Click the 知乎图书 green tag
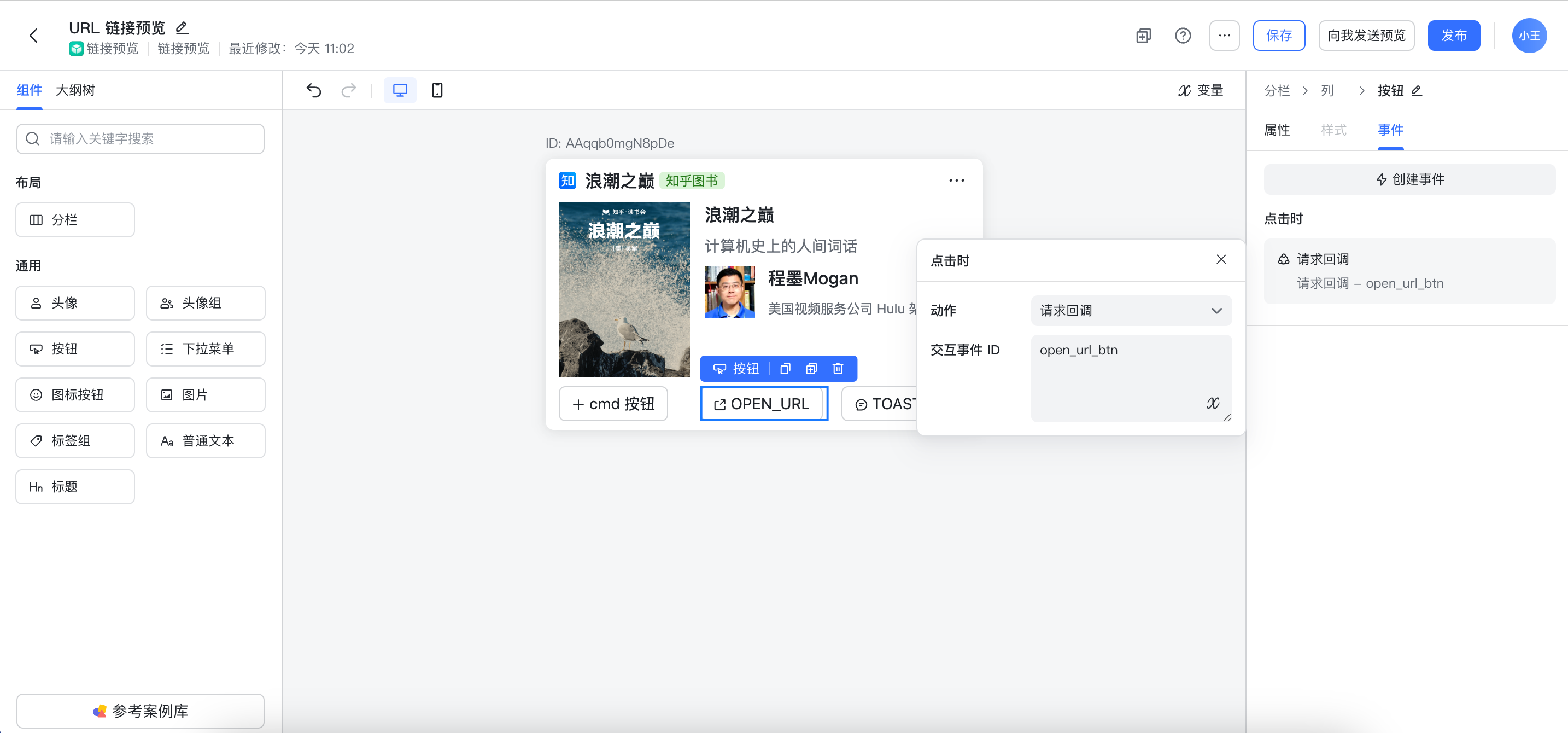Screen dimensions: 1568x733 coord(692,181)
